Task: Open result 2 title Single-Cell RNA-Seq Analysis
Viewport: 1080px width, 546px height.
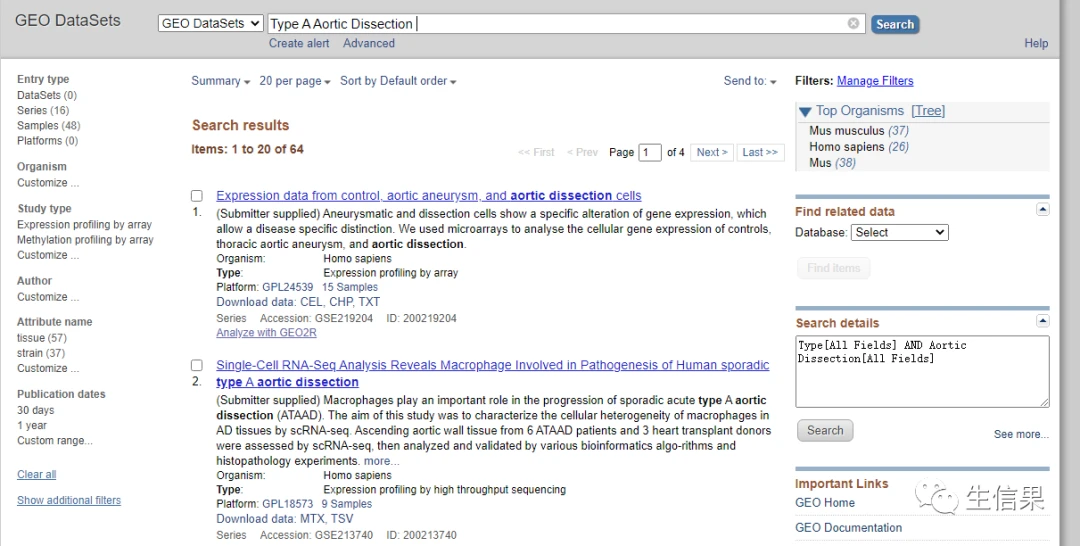Action: click(492, 373)
